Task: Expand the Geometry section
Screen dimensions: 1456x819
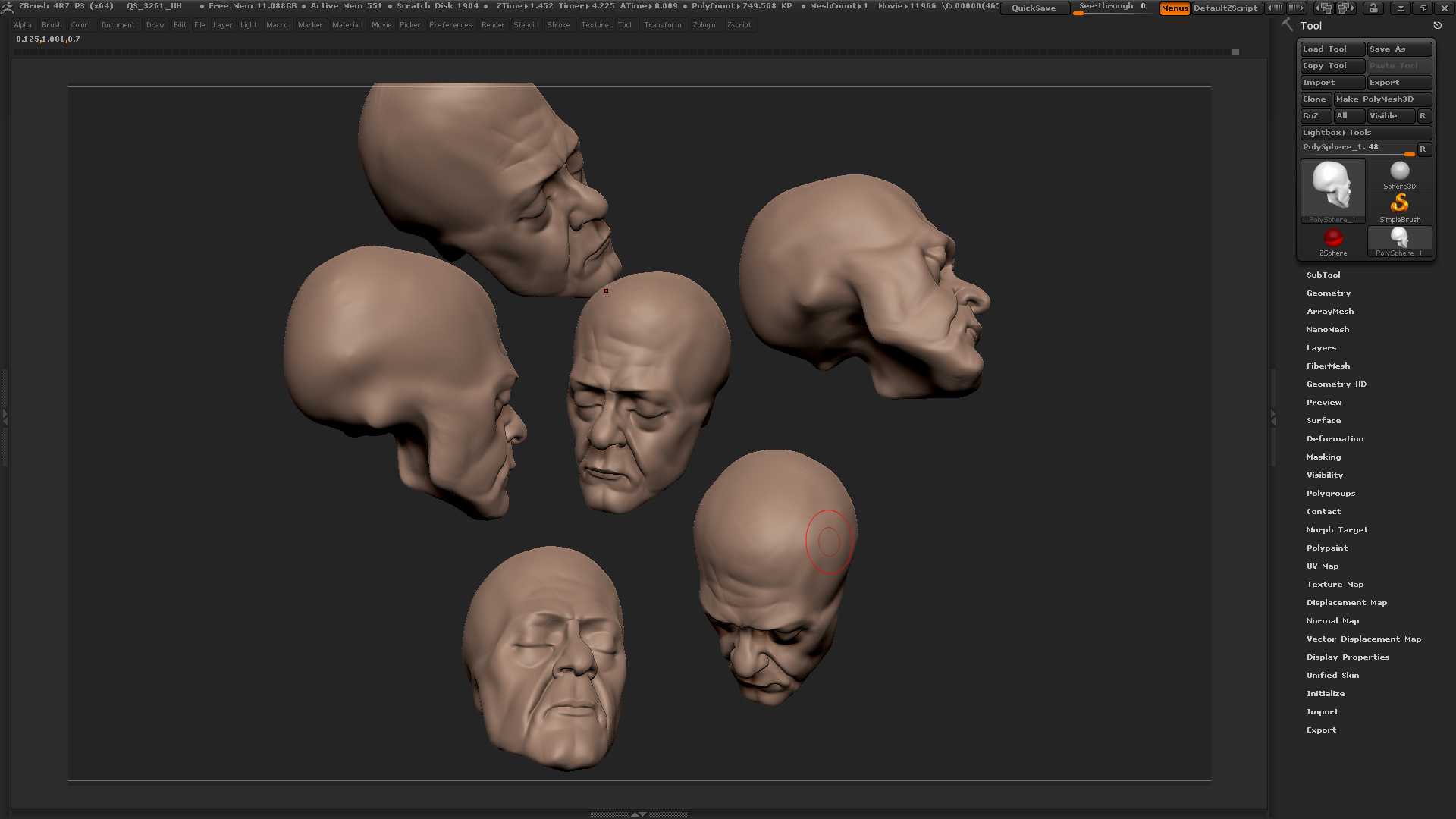Action: 1328,293
